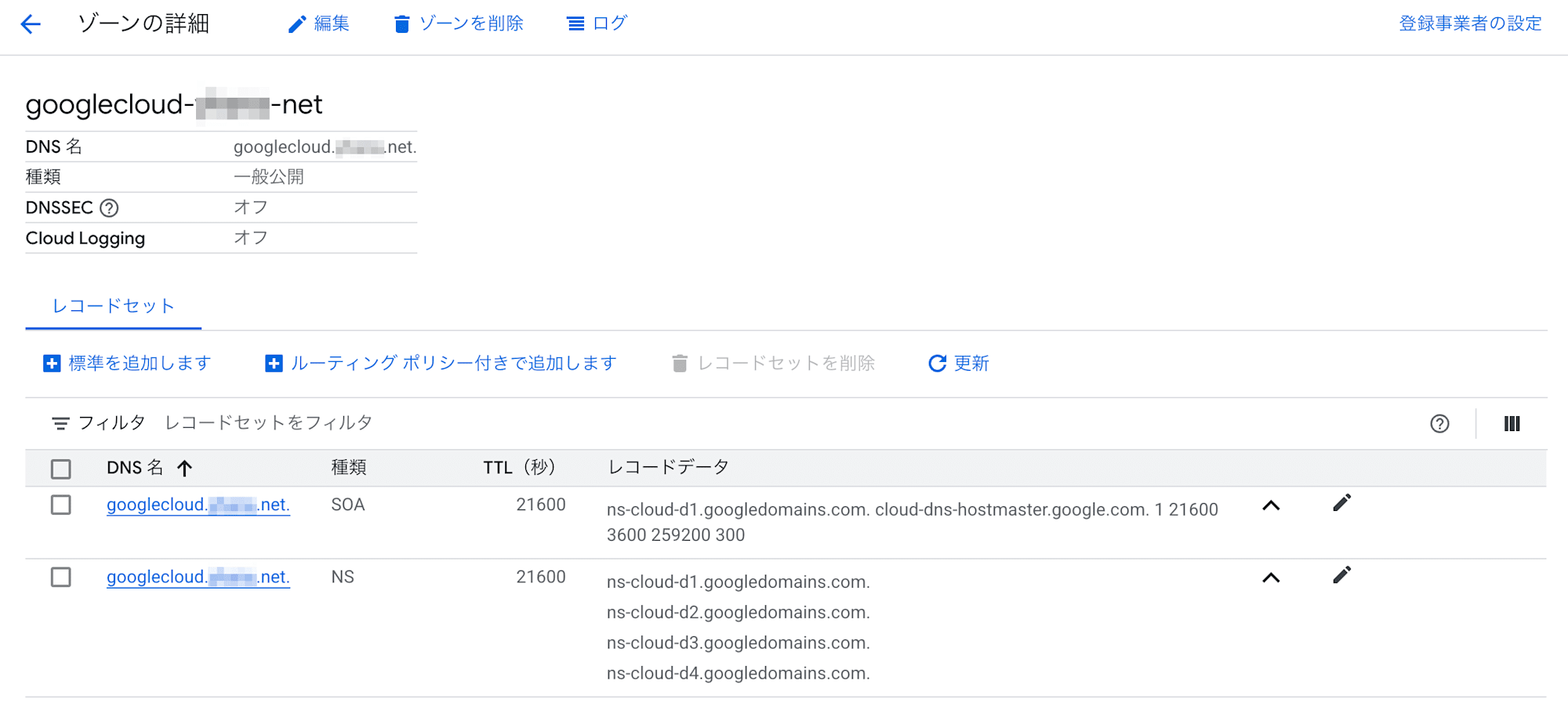Open the SOA row googlecloud DNS name link
The height and width of the screenshot is (728, 1568).
[198, 505]
